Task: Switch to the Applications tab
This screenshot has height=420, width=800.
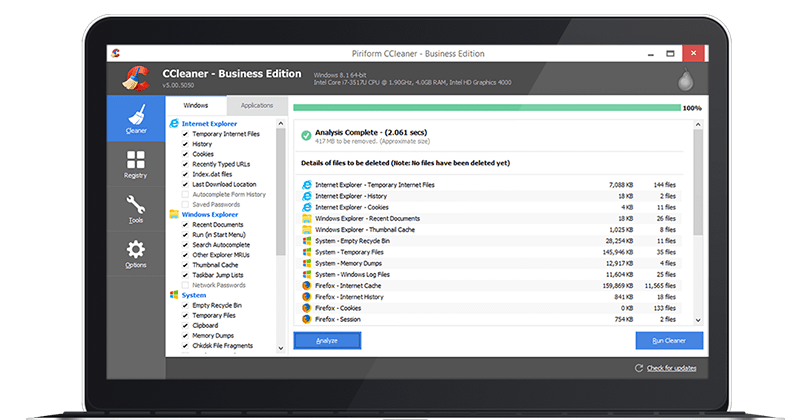Action: 257,105
